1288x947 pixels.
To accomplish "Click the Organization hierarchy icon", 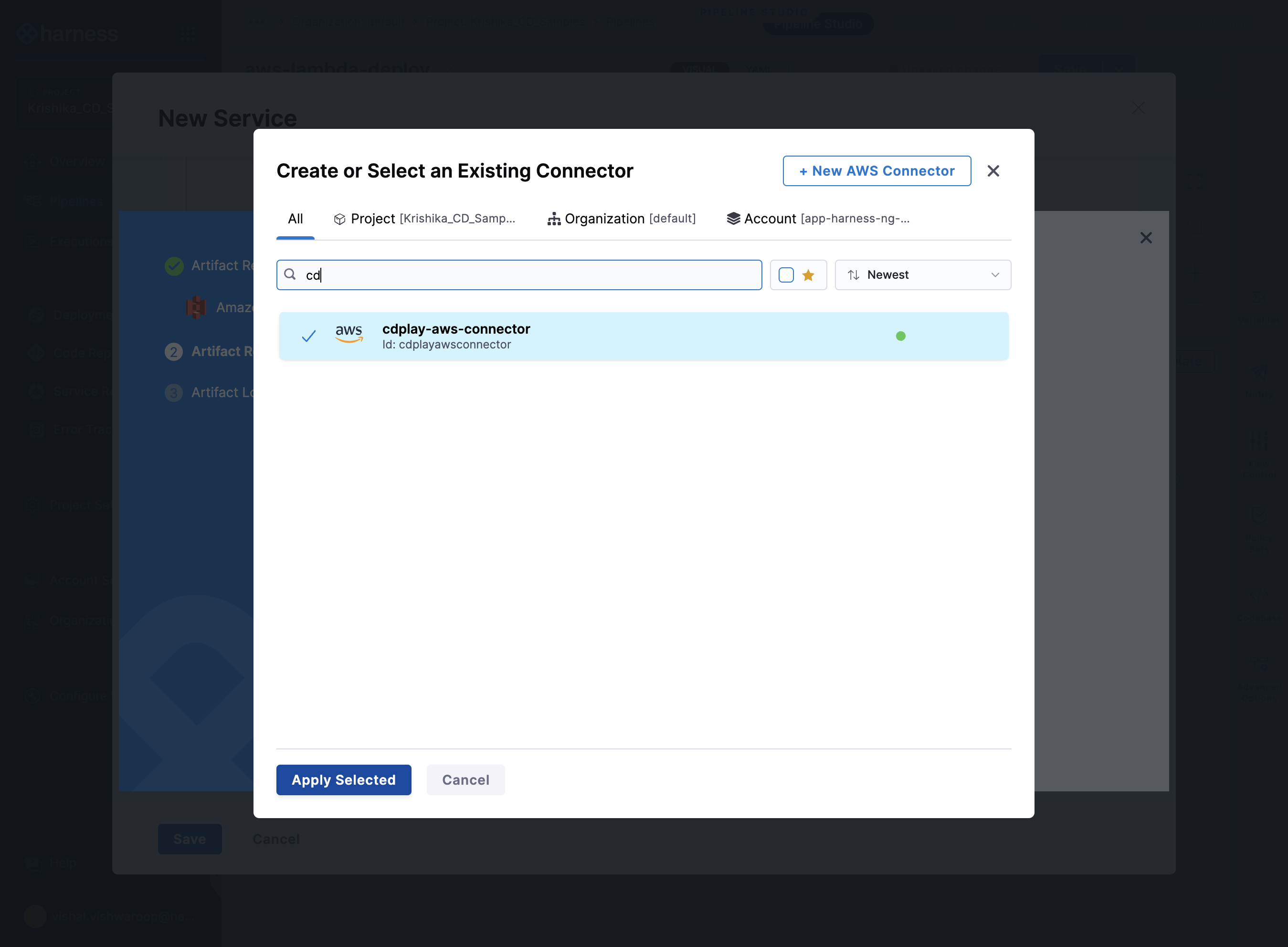I will (554, 219).
